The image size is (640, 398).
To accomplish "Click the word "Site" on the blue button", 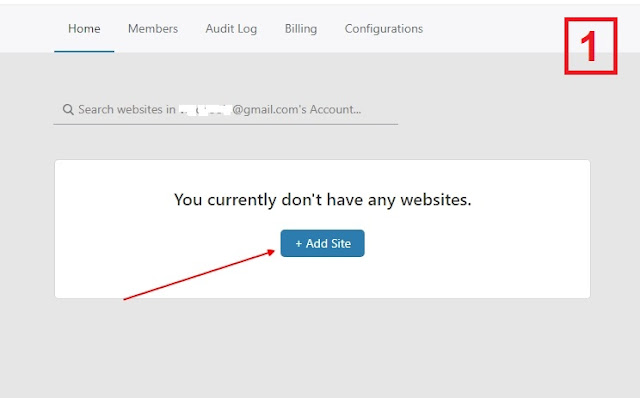I will (x=340, y=244).
